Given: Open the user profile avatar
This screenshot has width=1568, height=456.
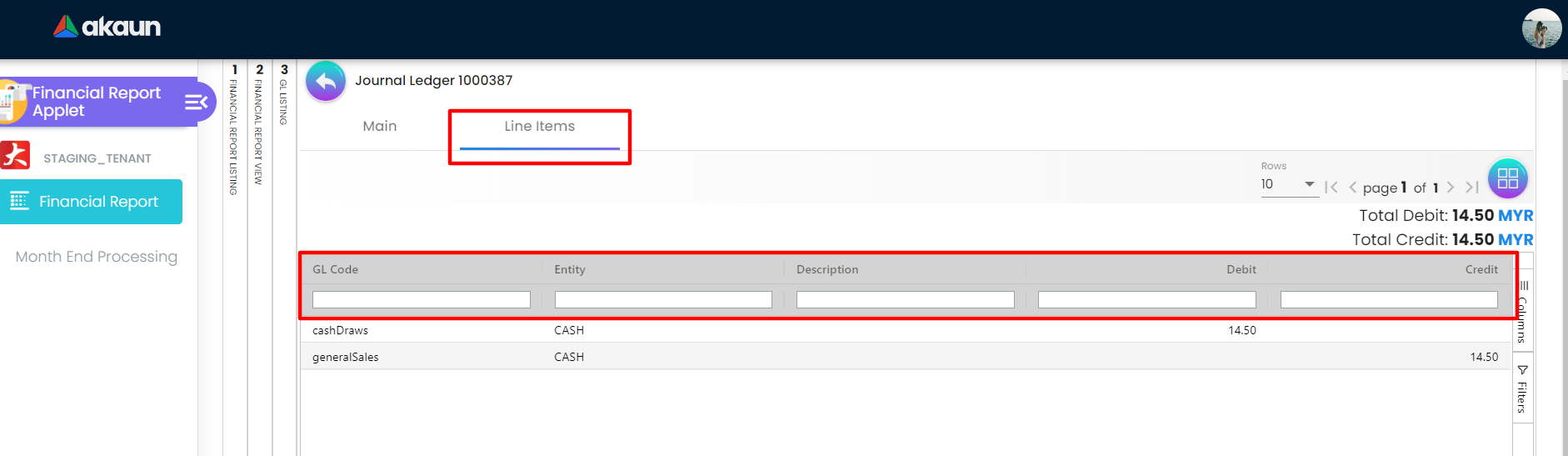Looking at the screenshot, I should [1541, 28].
